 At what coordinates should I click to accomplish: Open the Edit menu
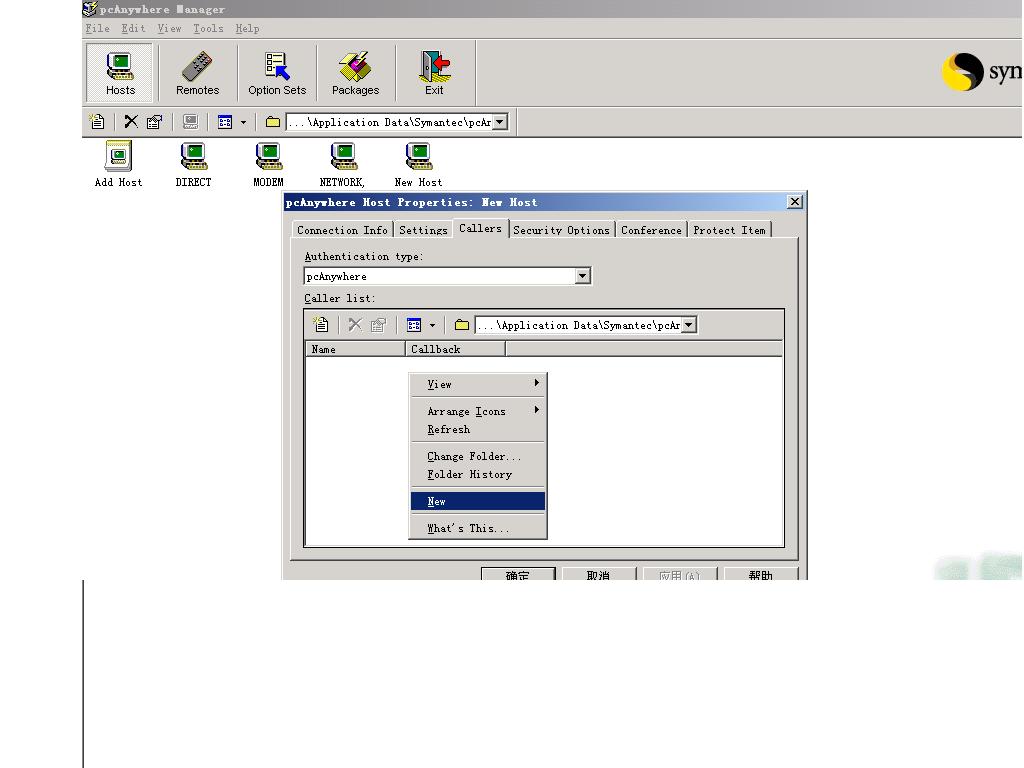coord(133,29)
